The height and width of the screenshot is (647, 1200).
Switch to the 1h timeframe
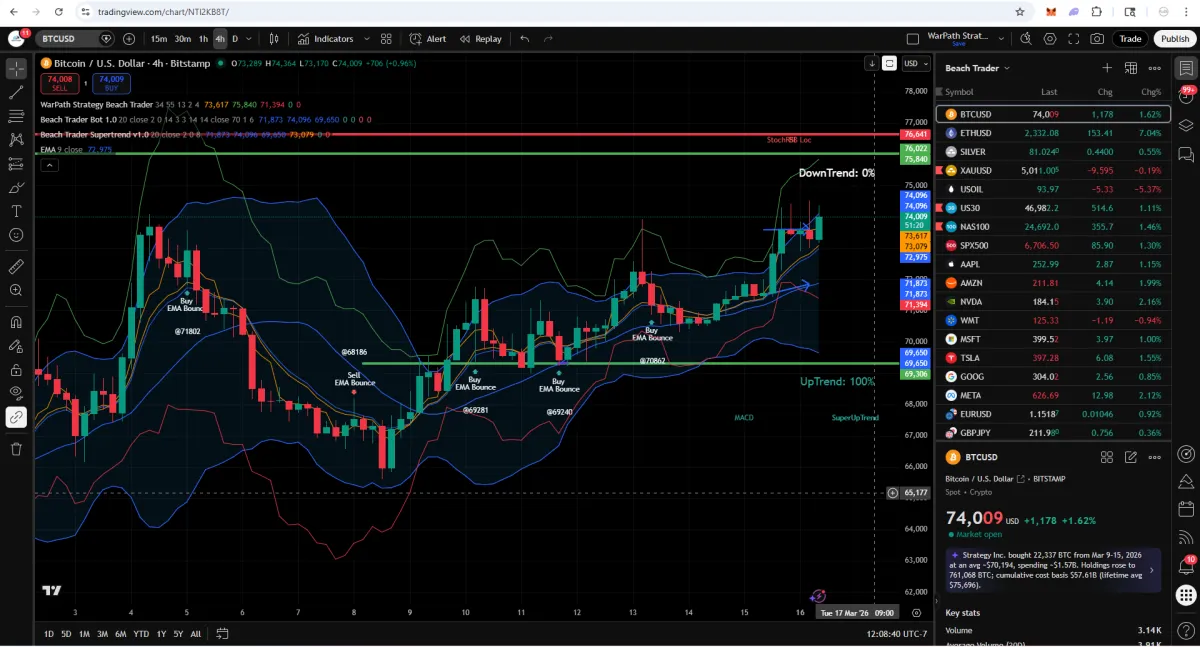[203, 39]
